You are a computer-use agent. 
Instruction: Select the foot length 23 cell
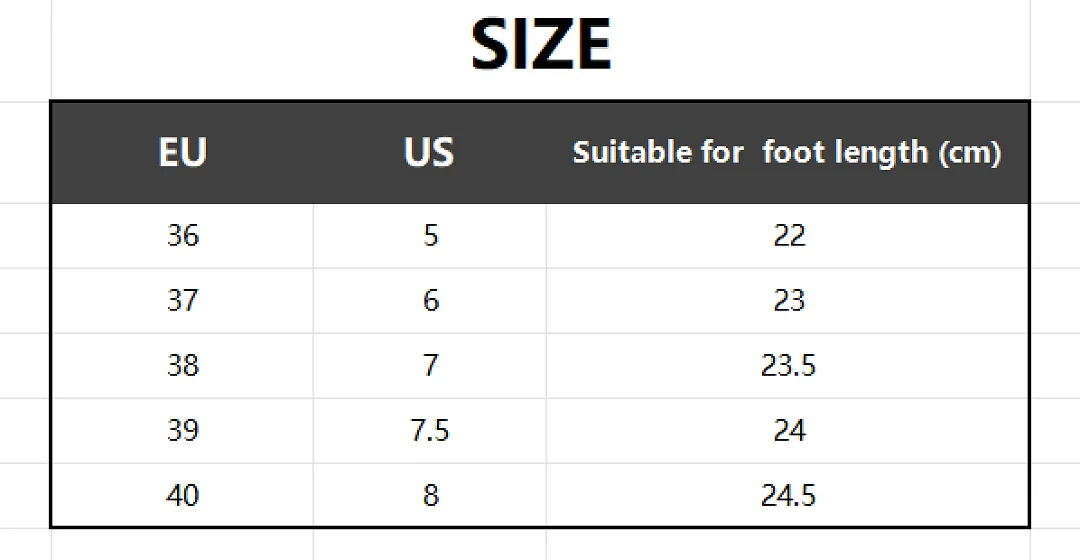pyautogui.click(x=787, y=301)
